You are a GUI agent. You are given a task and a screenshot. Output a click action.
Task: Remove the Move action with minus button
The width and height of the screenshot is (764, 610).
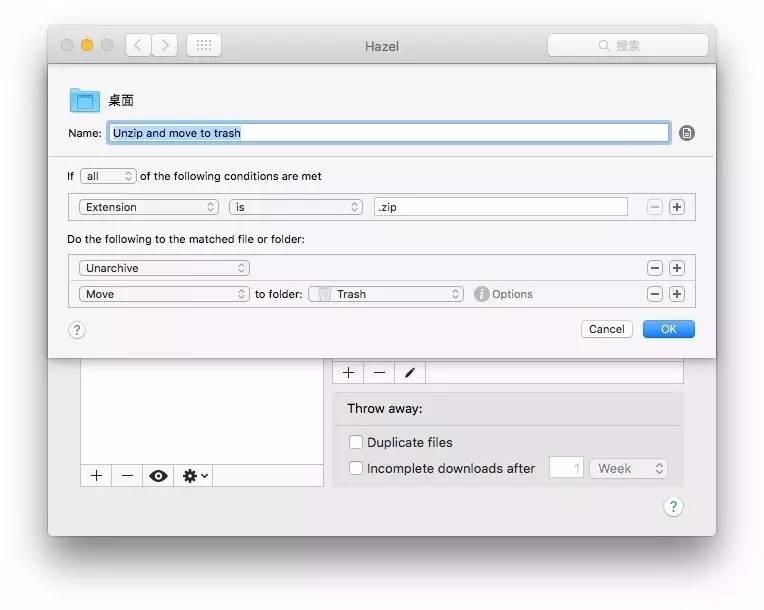point(654,294)
